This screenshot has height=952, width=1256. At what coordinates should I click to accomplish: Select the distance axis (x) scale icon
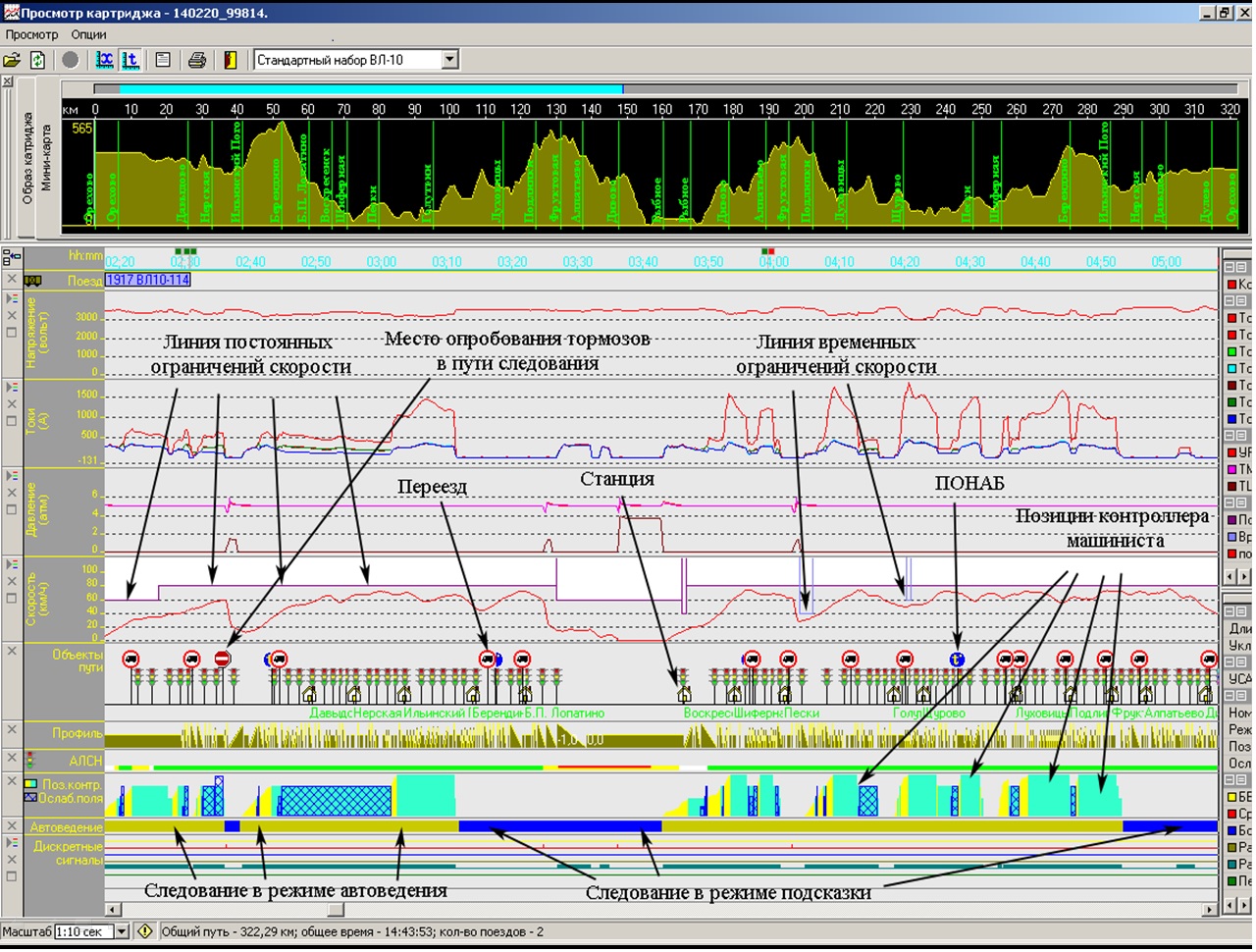click(x=104, y=60)
